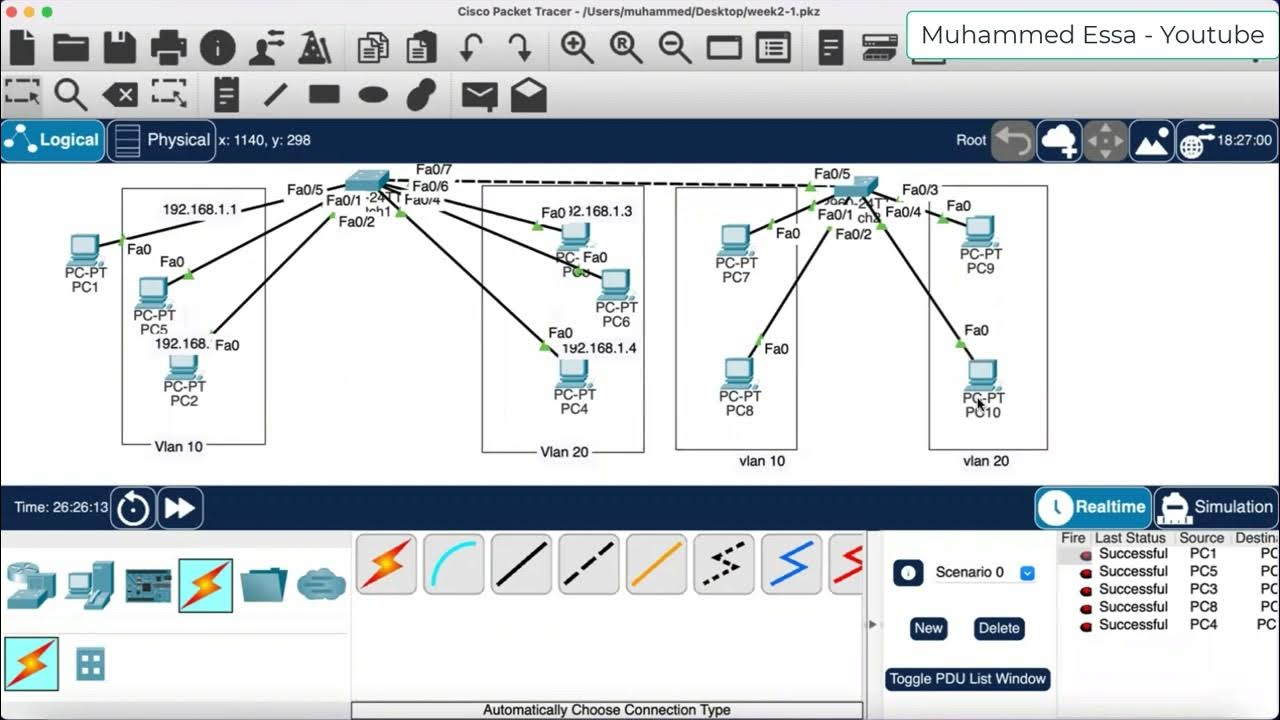Select the Multiuser Connection cloud category
The height and width of the screenshot is (720, 1280).
point(321,585)
